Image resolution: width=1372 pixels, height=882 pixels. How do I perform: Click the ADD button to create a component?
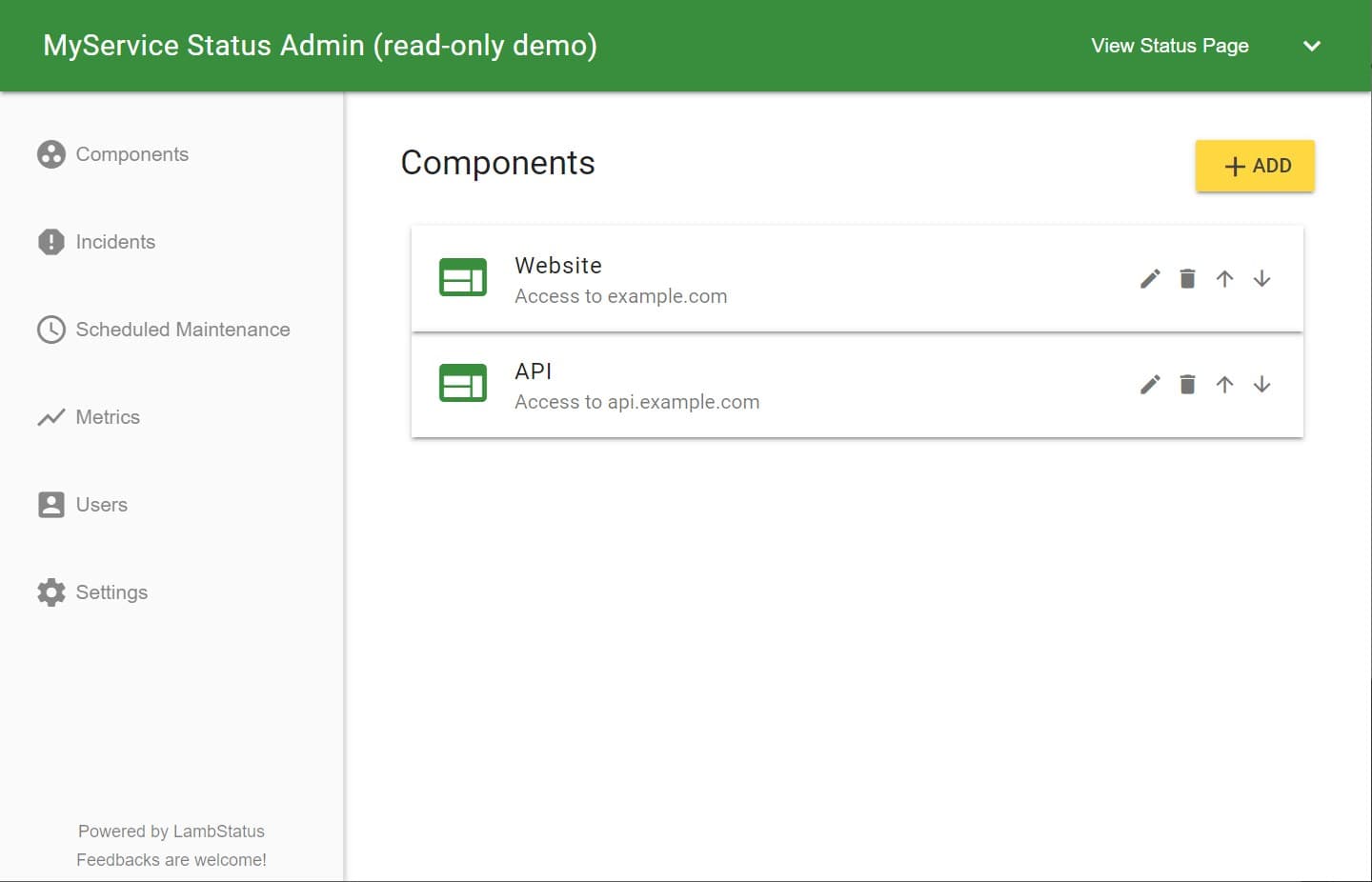[x=1255, y=165]
